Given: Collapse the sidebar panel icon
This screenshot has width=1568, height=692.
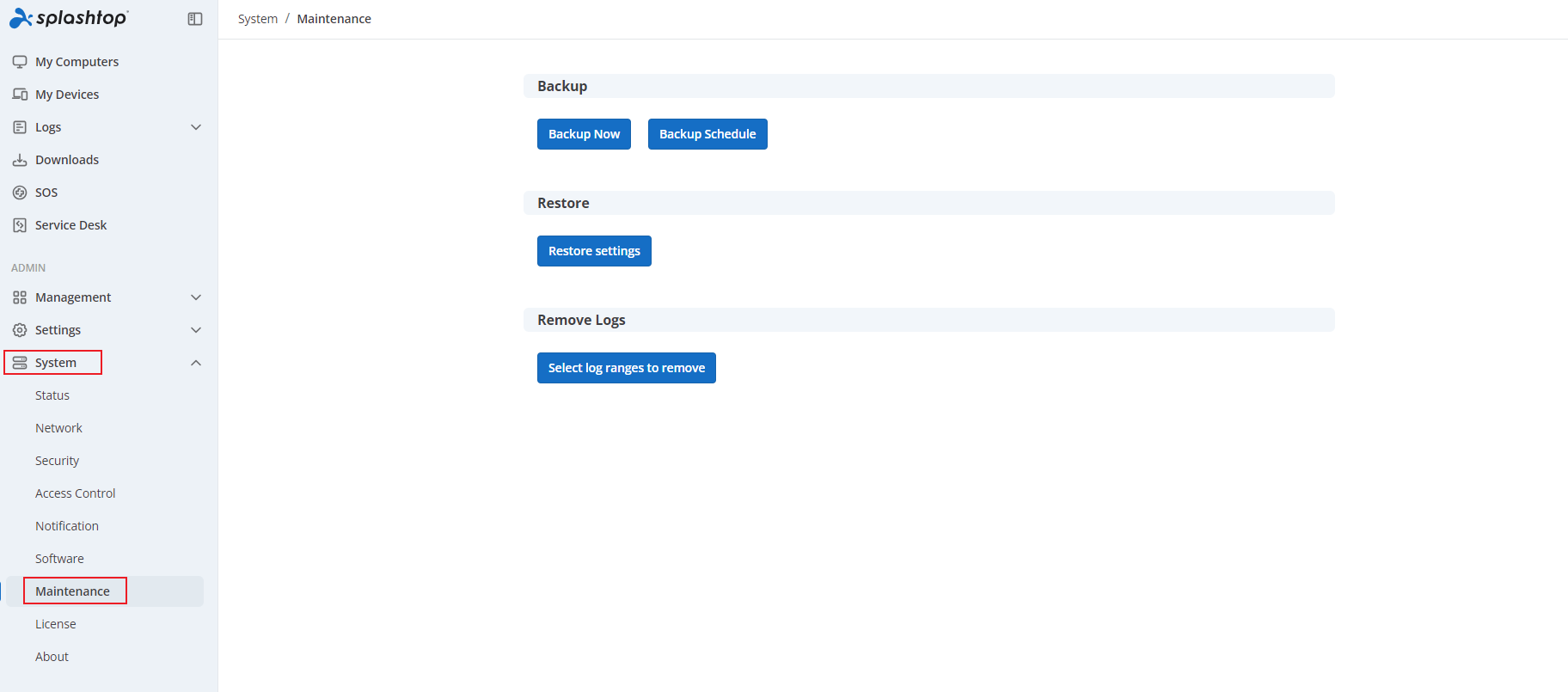Looking at the screenshot, I should 195,19.
